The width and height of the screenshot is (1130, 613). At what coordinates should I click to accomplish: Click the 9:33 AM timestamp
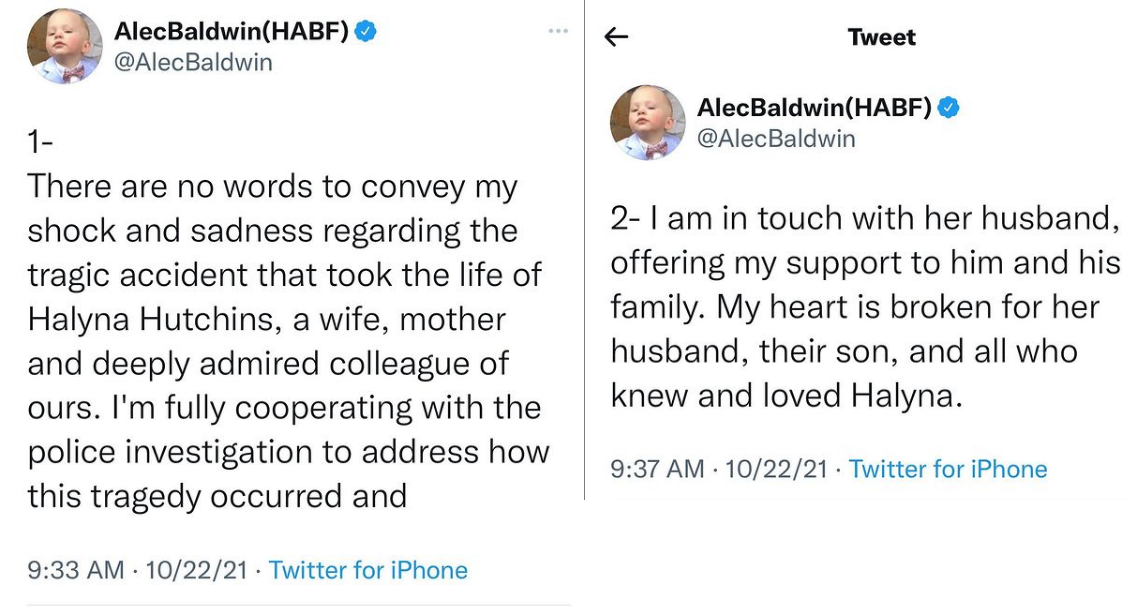click(x=76, y=570)
